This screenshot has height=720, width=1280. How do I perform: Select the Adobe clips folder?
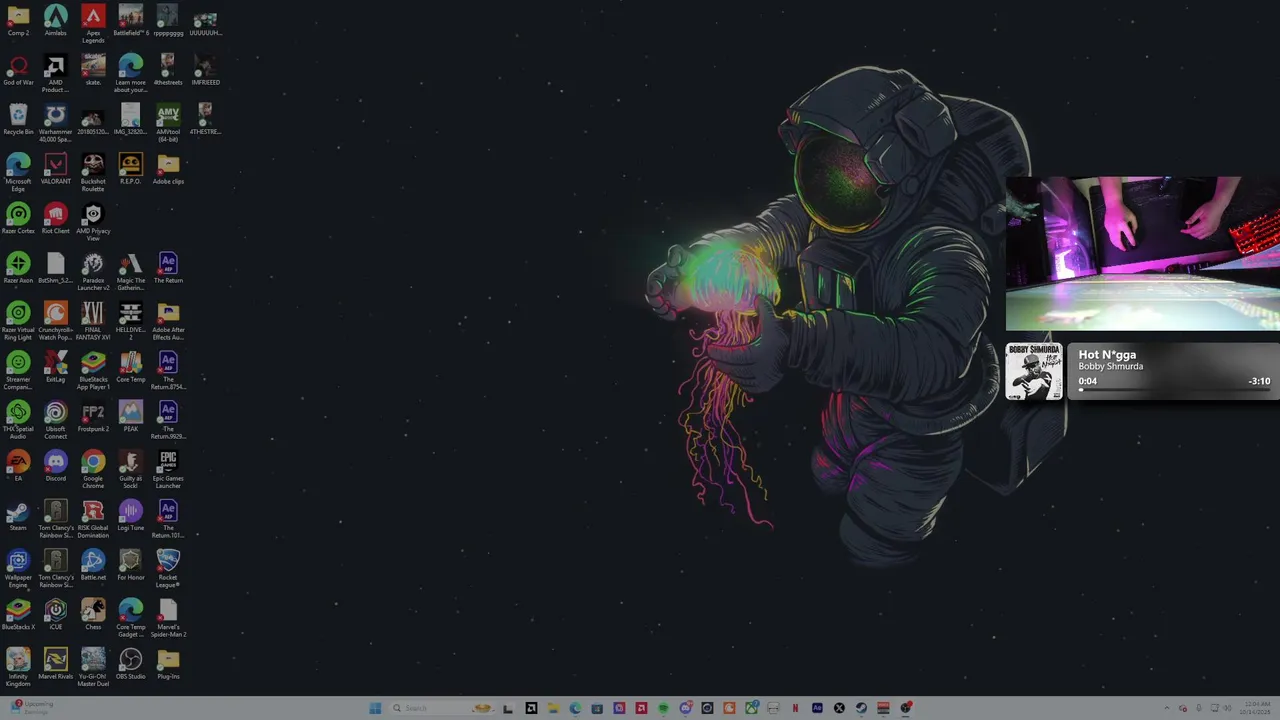coord(168,168)
